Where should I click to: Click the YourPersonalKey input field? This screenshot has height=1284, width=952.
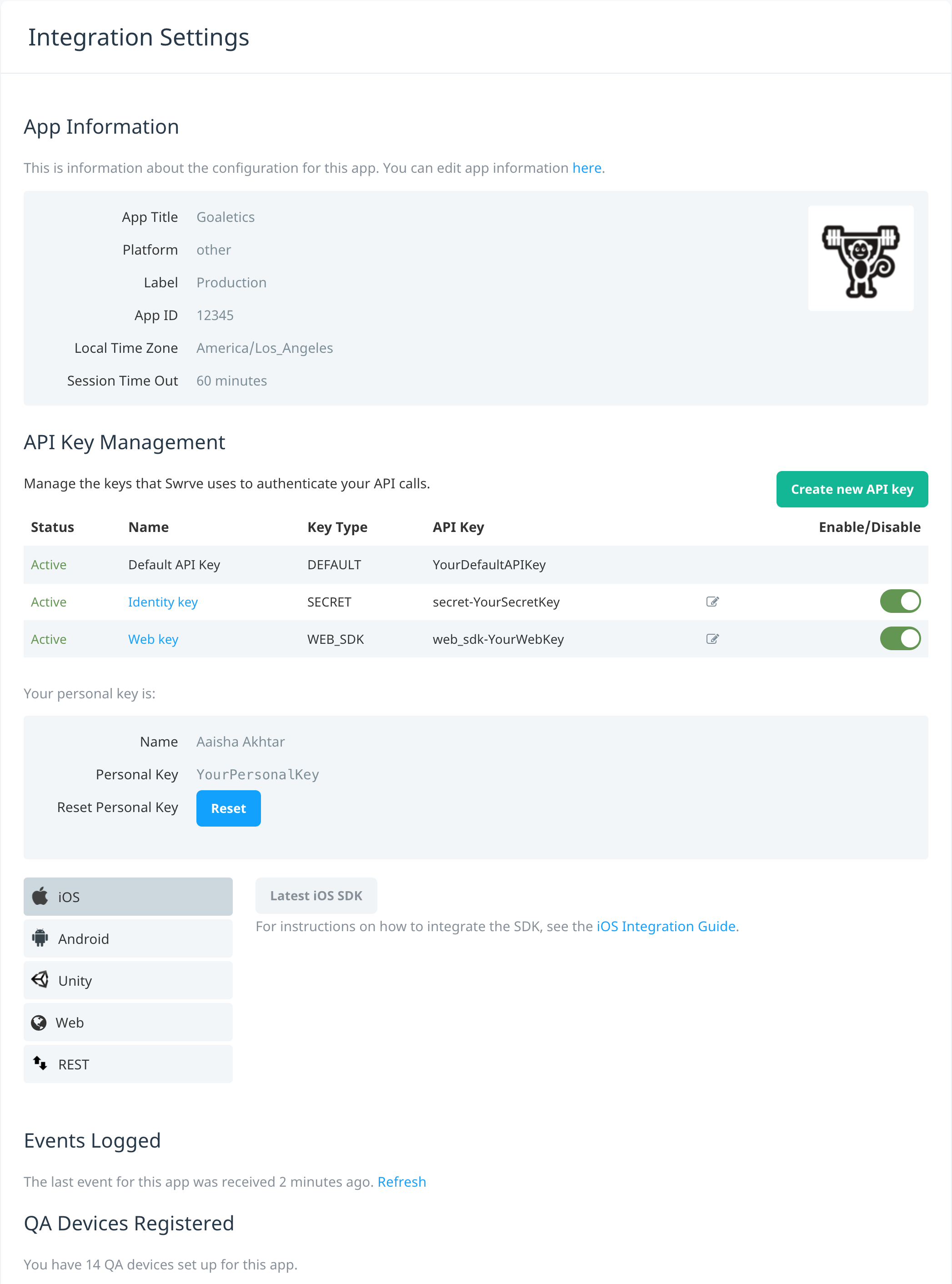pyautogui.click(x=258, y=774)
